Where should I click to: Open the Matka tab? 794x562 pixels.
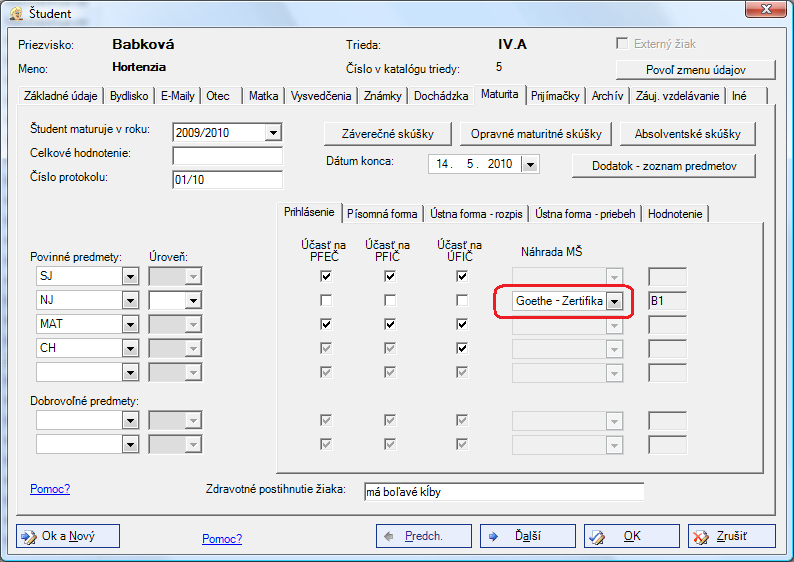(x=263, y=96)
